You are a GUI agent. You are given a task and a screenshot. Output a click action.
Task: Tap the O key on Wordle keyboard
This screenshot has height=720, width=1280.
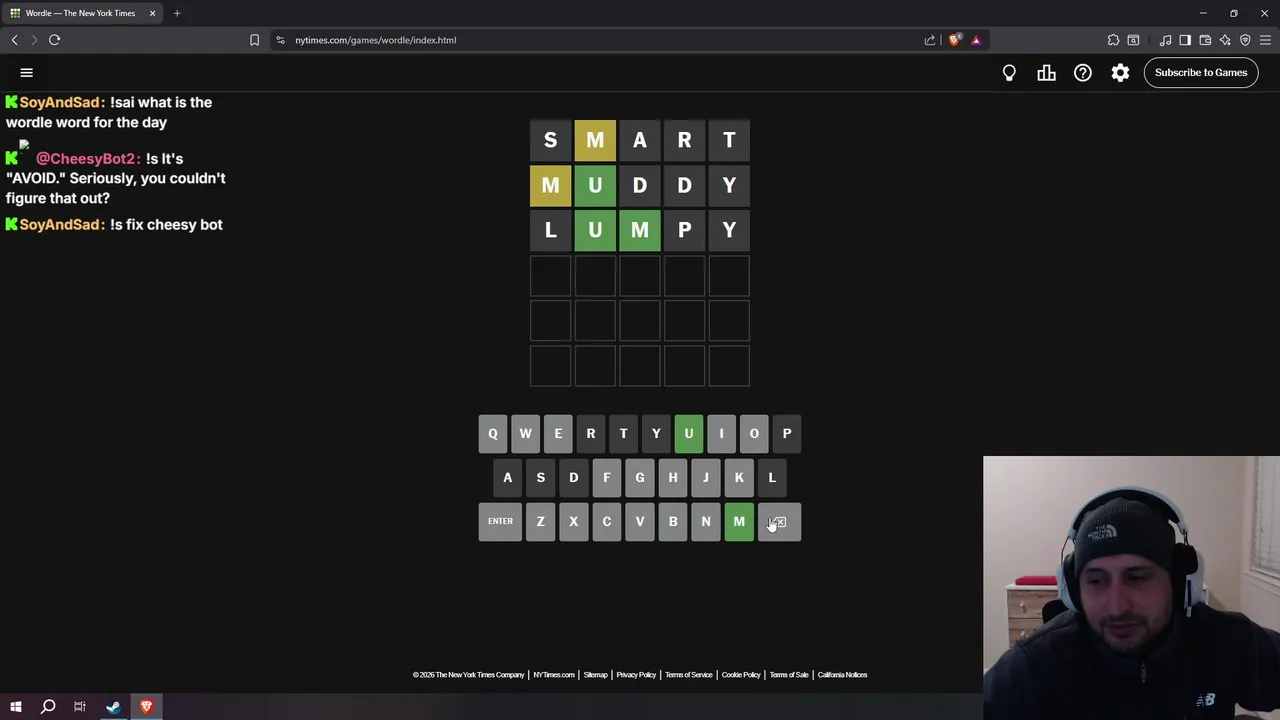point(754,433)
